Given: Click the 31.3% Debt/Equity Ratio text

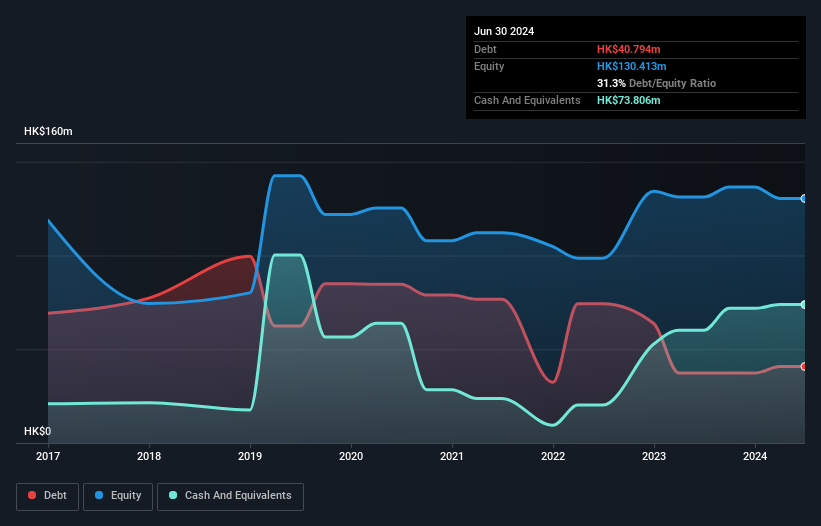Looking at the screenshot, I should click(x=656, y=83).
